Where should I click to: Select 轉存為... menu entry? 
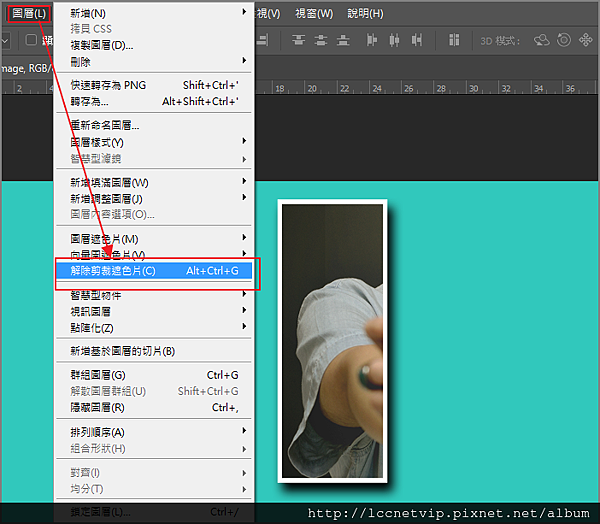pyautogui.click(x=153, y=101)
